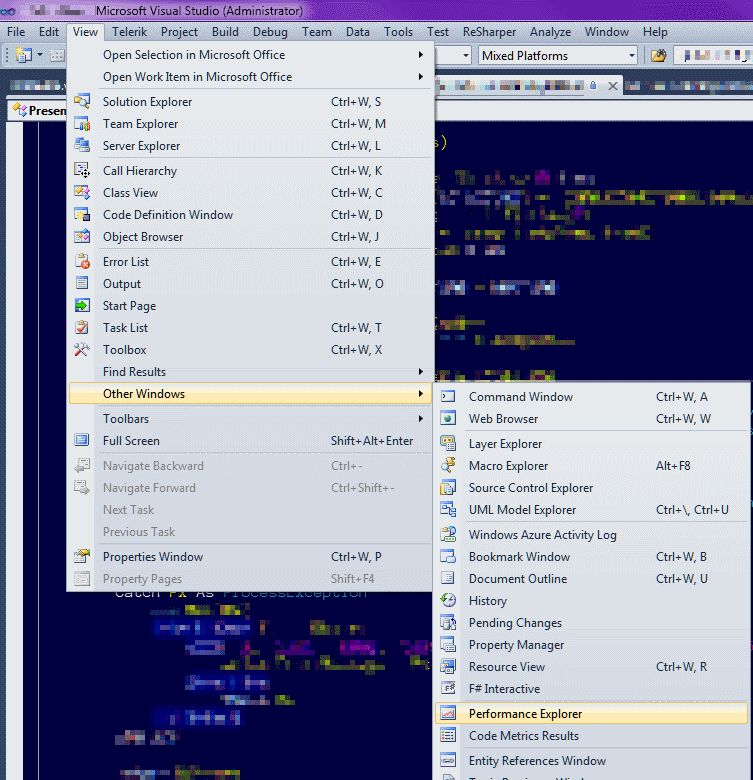Screen dimensions: 753x780
Task: Open the Team menu
Action: click(x=316, y=32)
